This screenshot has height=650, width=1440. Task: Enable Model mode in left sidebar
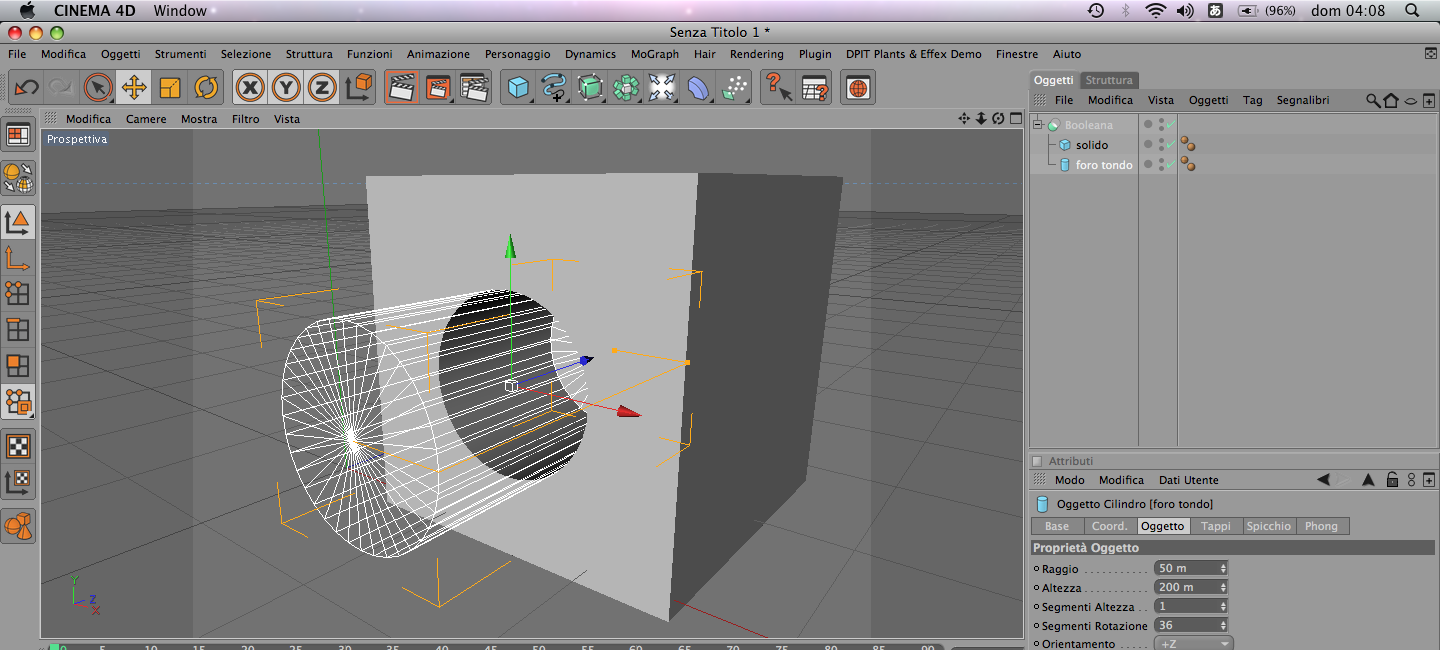click(x=18, y=222)
